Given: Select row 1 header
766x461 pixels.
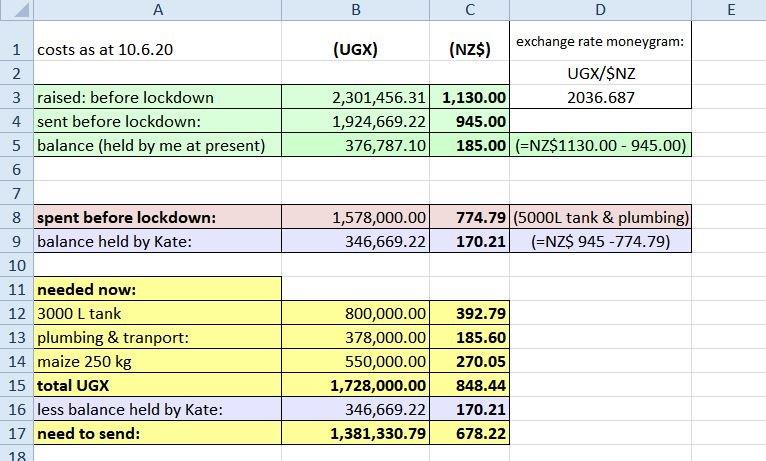Looking at the screenshot, I should coord(16,49).
